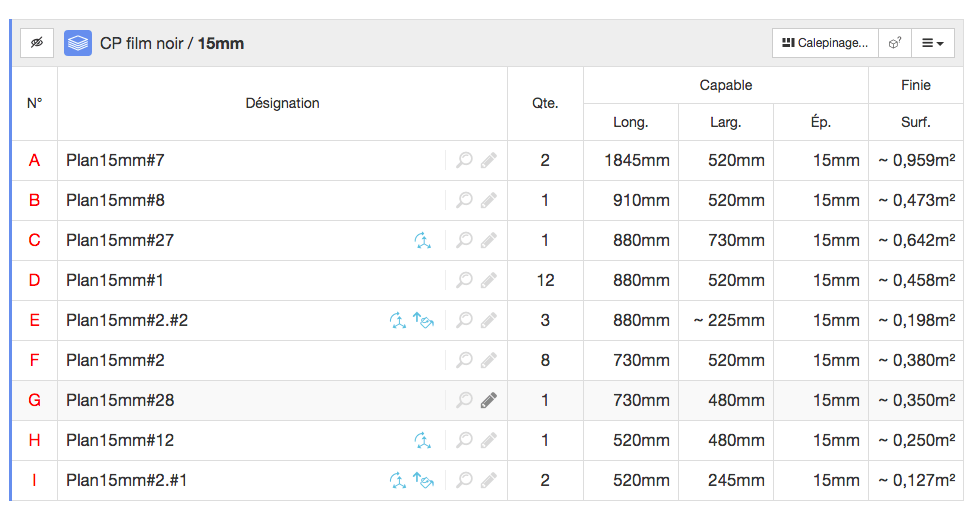
Task: Click the Surf. column header
Action: point(916,122)
